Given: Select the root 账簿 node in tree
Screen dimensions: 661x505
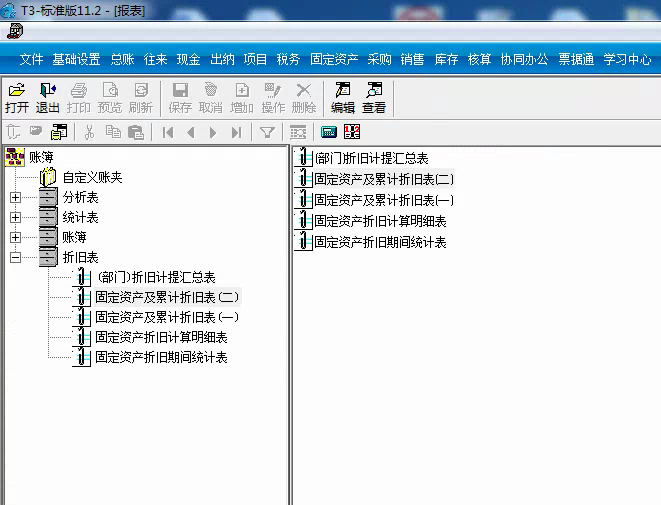Looking at the screenshot, I should tap(41, 157).
